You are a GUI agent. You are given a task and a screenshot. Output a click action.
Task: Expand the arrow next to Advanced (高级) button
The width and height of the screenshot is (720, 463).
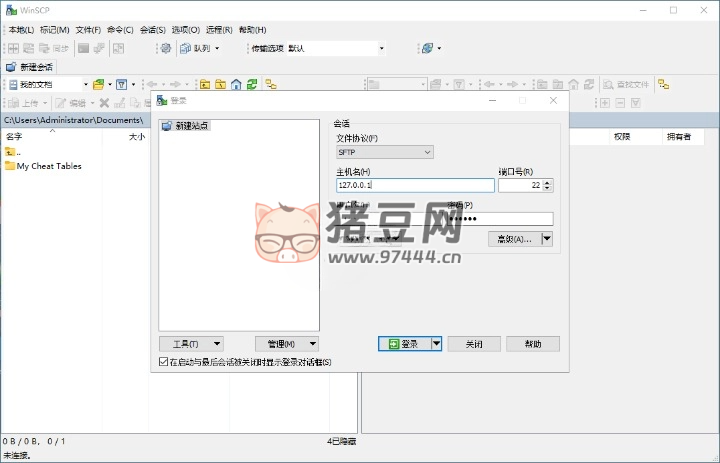pyautogui.click(x=546, y=238)
